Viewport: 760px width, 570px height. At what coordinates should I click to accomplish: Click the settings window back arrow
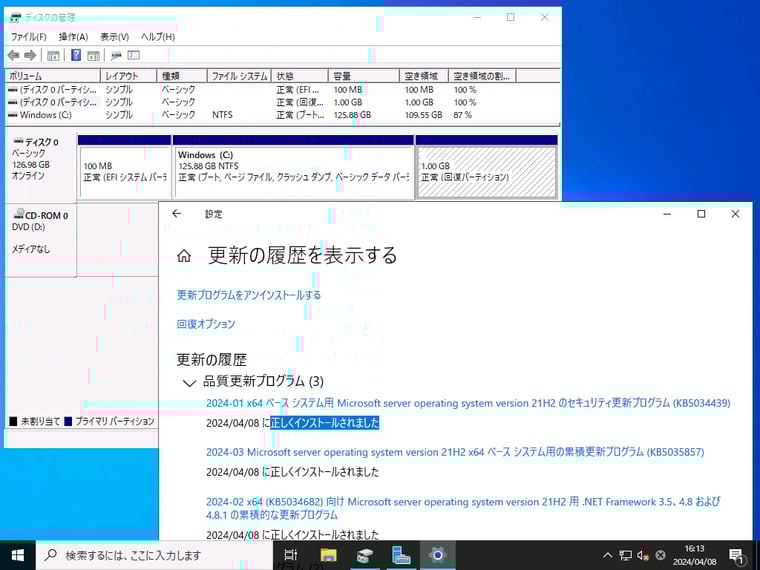[177, 213]
